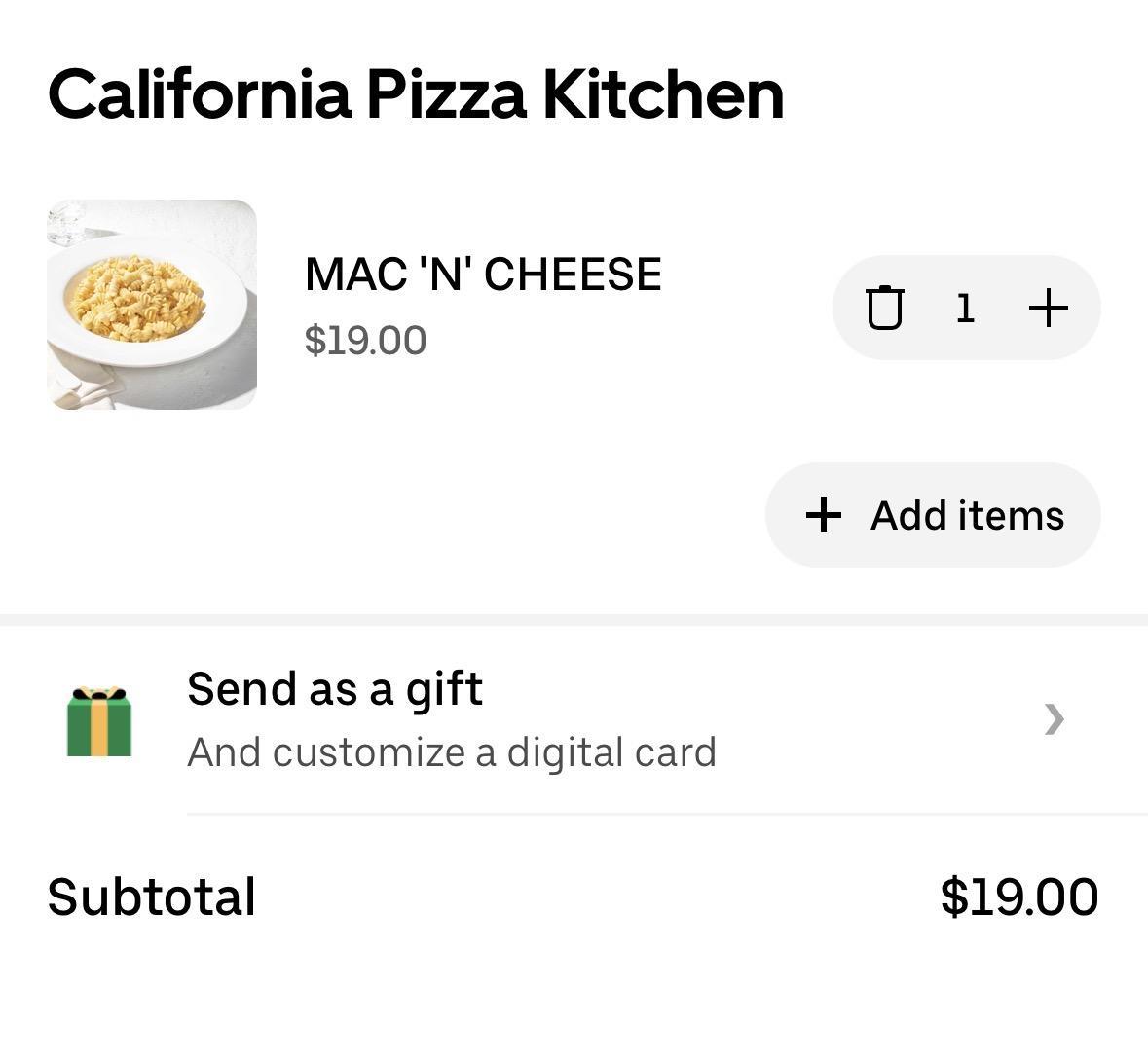Click the green gift box icon

[98, 721]
